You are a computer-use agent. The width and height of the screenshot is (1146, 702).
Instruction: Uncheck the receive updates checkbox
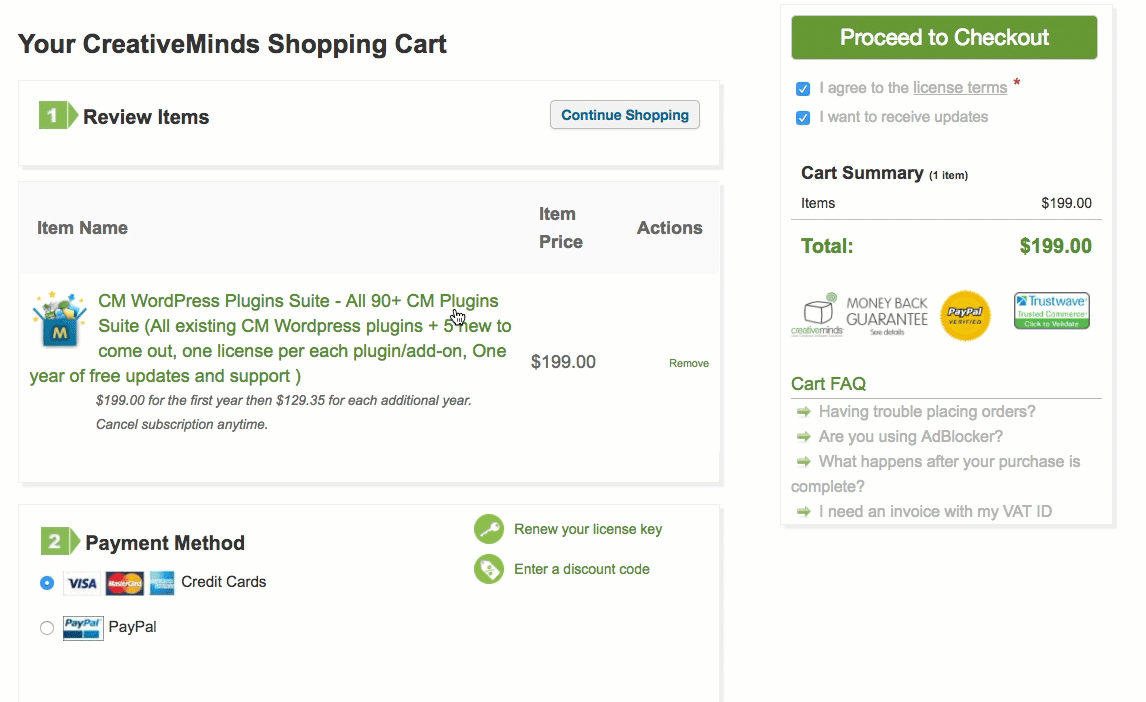point(803,118)
